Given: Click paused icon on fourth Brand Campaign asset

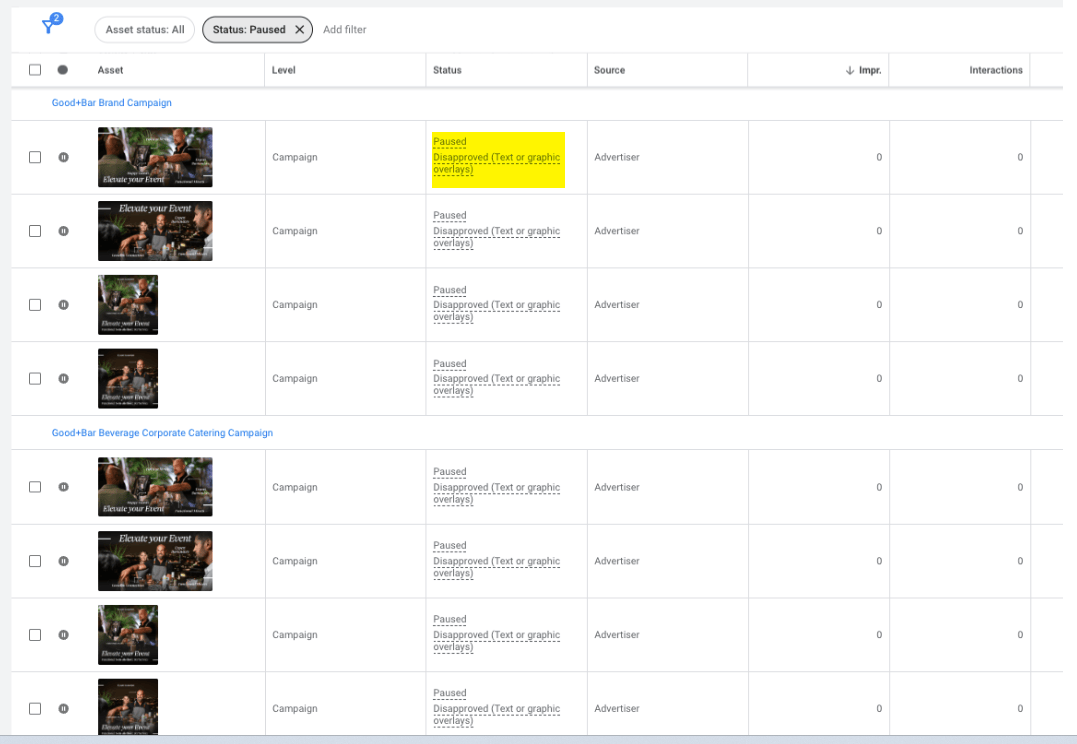Looking at the screenshot, I should (63, 379).
